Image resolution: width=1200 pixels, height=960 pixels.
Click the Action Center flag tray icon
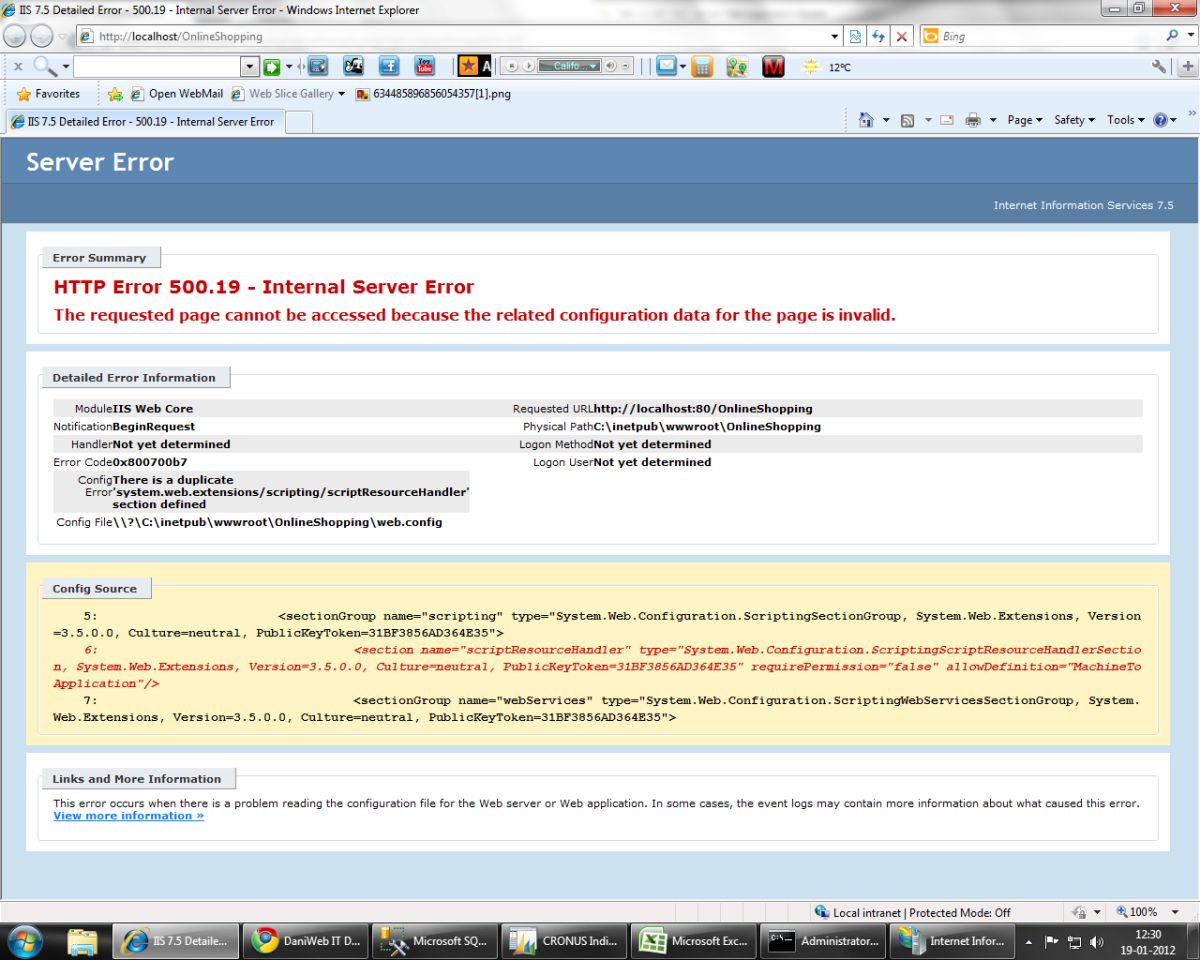(1051, 941)
